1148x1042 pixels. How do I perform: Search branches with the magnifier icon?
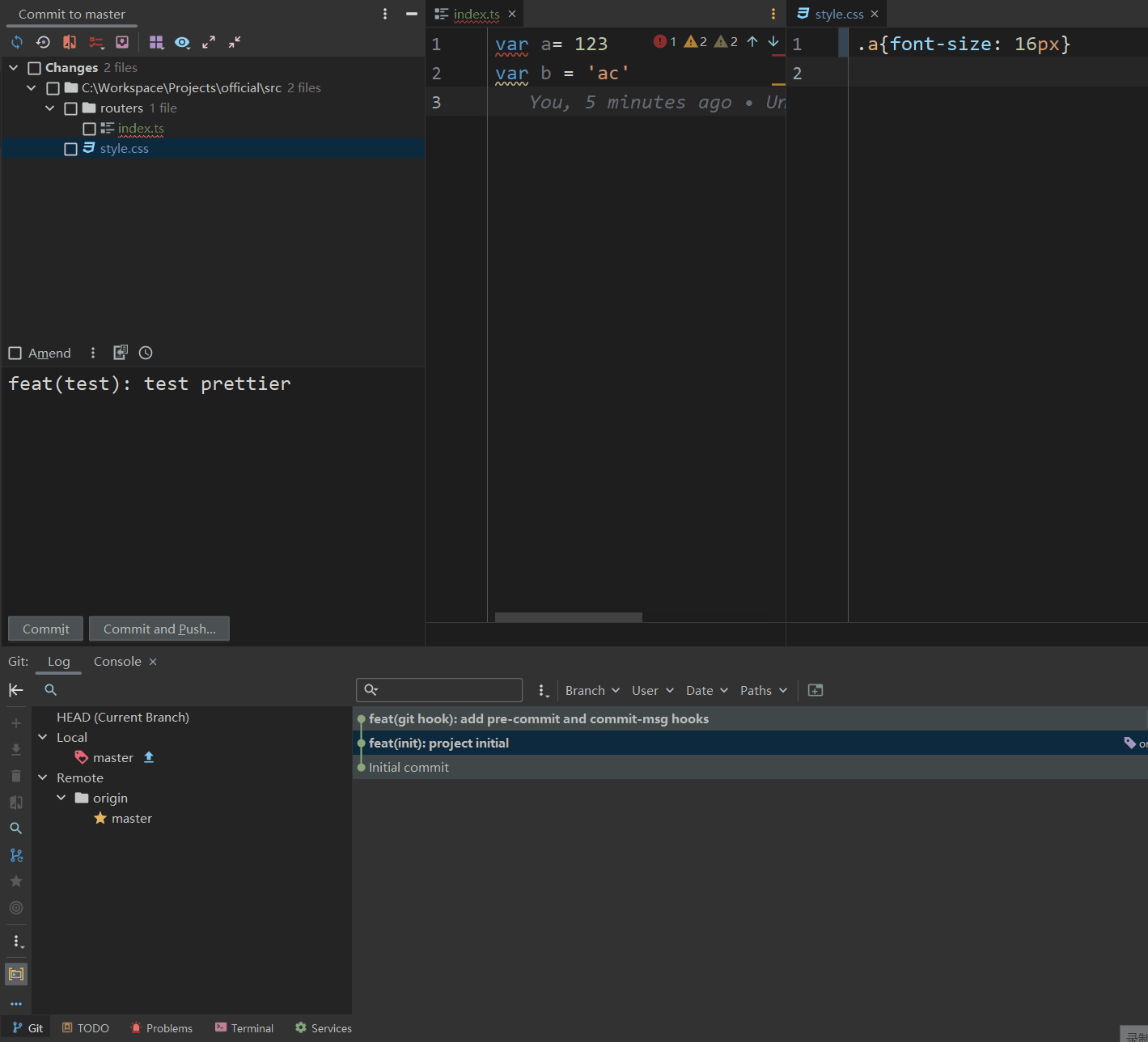tap(50, 690)
